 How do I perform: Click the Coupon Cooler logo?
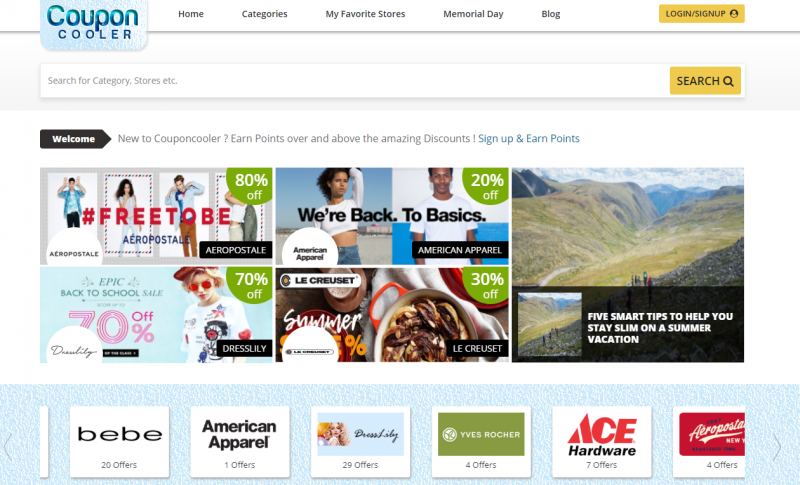pyautogui.click(x=92, y=24)
